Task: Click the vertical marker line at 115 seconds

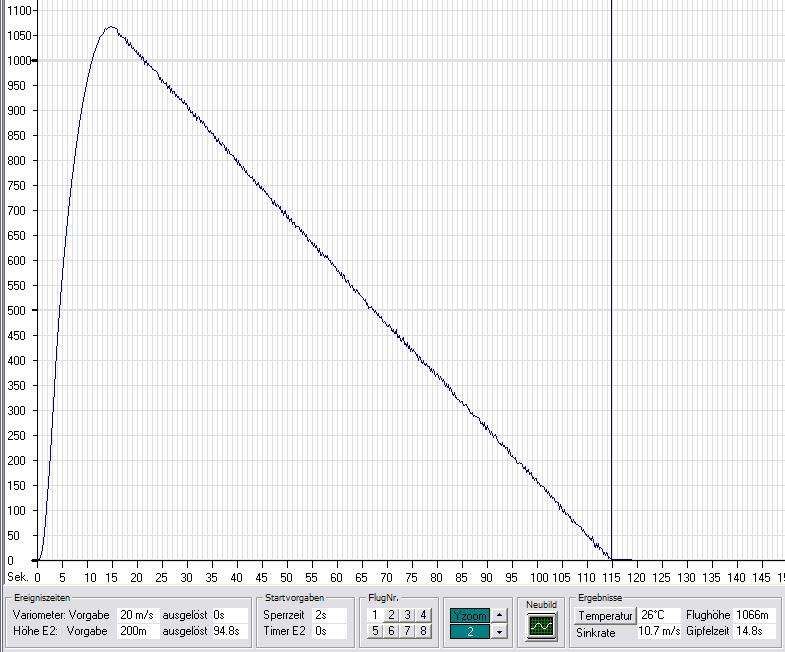Action: (x=611, y=280)
